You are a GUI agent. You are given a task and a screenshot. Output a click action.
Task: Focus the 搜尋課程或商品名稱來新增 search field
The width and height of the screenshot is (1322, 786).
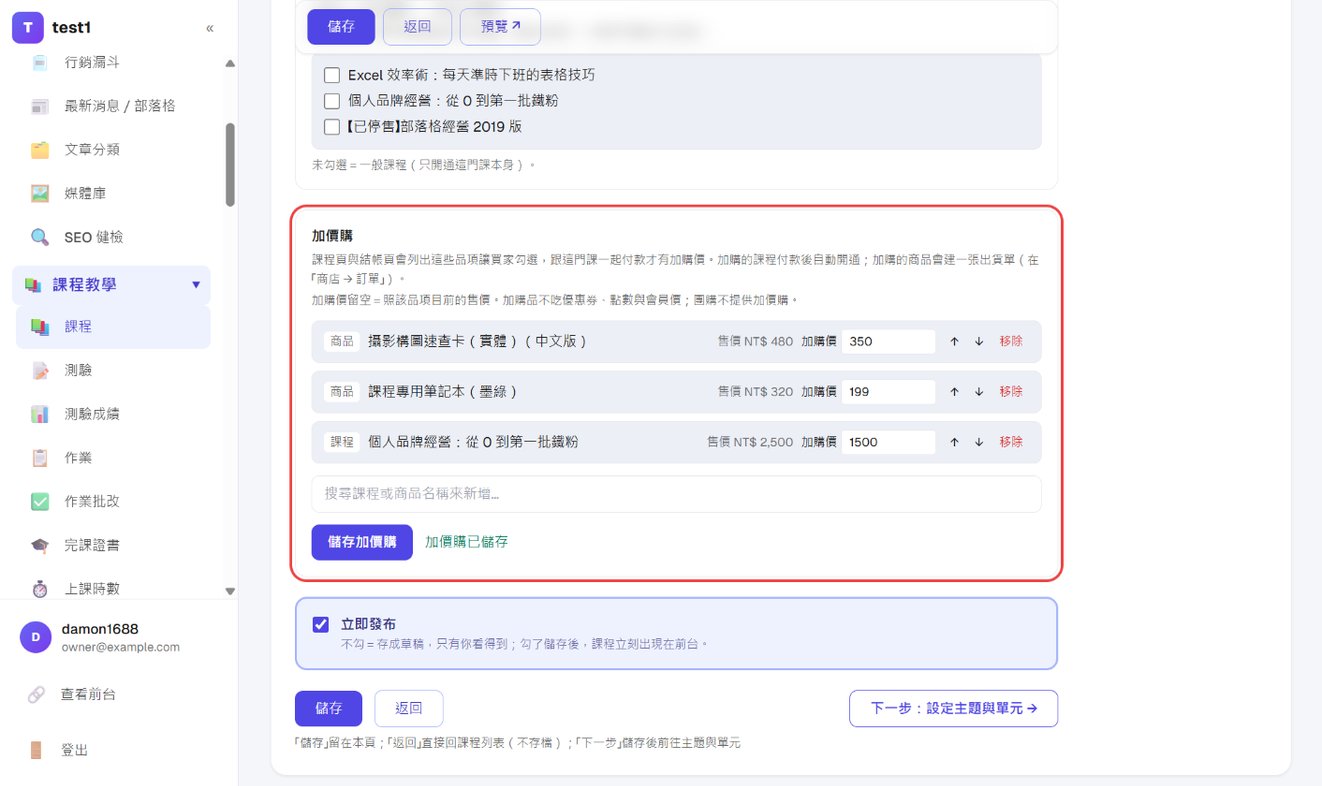click(676, 494)
